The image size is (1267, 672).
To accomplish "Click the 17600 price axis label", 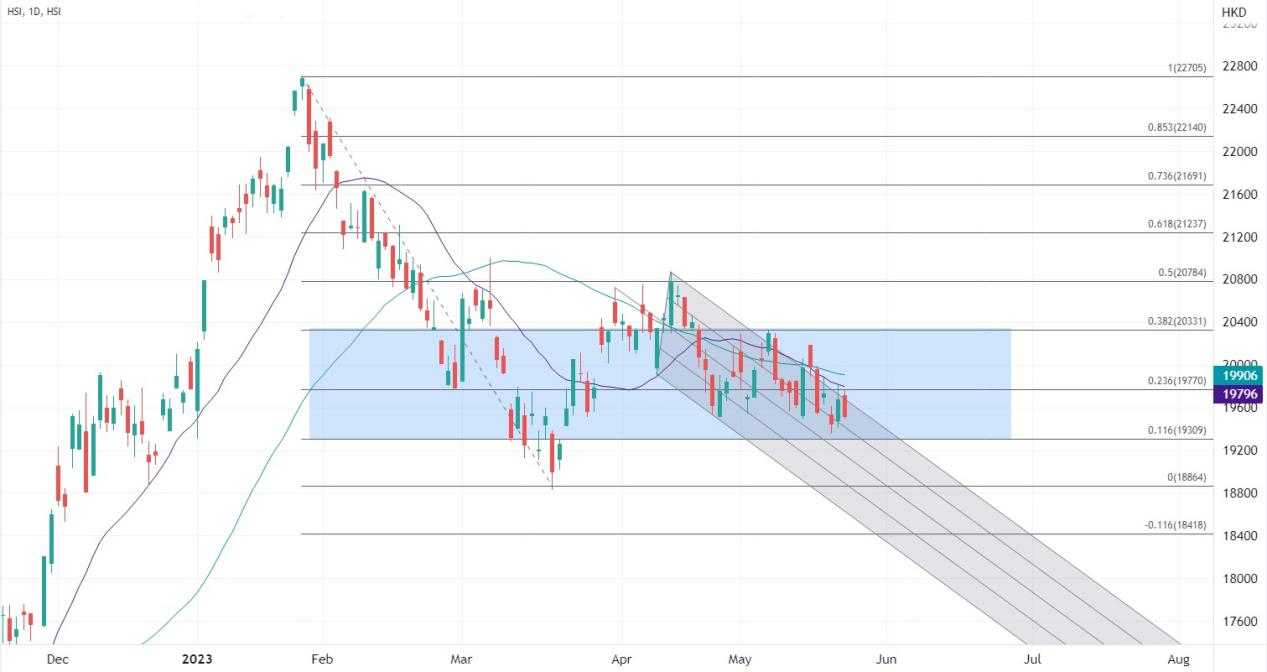I will point(1239,621).
